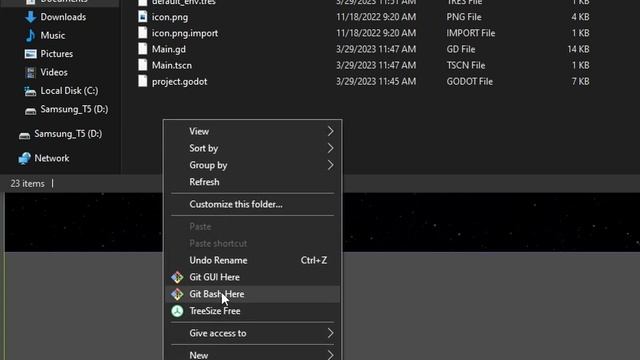
Task: Launch Git Bash Here from context menu
Action: pyautogui.click(x=253, y=294)
